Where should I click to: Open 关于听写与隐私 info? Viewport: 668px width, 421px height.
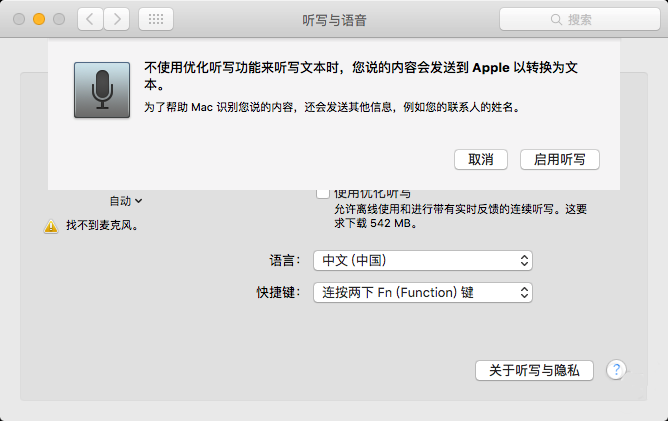click(x=534, y=370)
